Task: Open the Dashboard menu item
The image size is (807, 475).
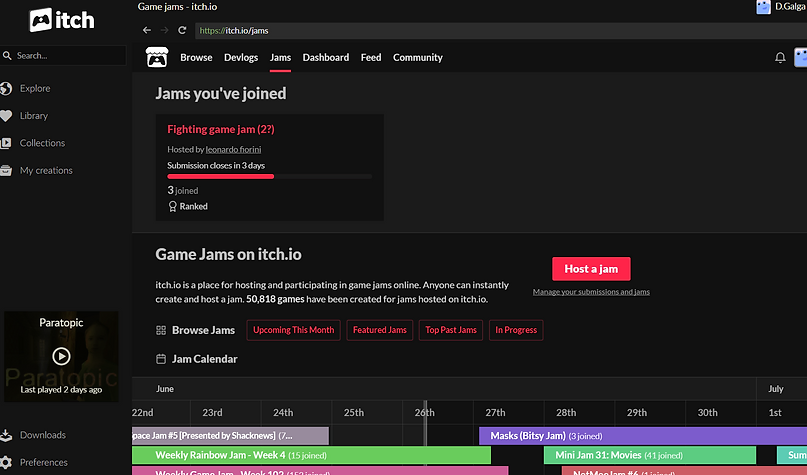Action: coord(326,58)
